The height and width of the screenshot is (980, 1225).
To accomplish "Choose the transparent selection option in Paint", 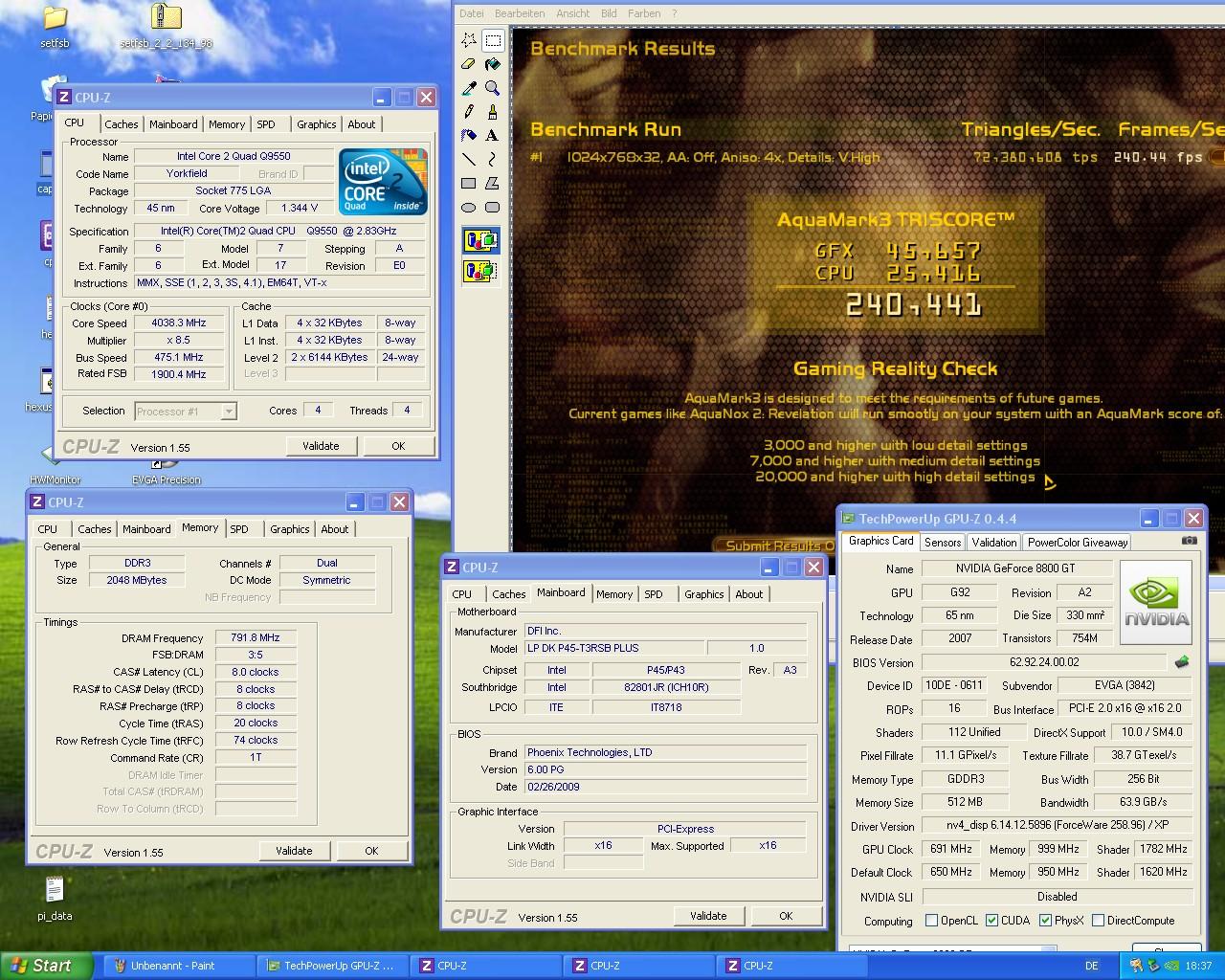I will [x=480, y=272].
